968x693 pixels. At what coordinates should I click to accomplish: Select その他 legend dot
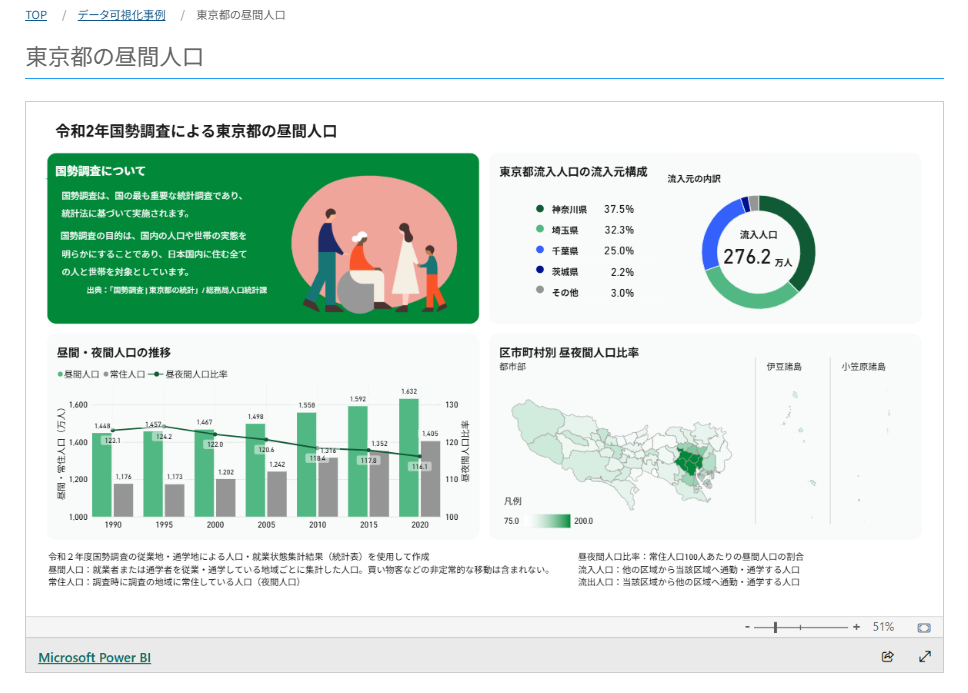[540, 289]
